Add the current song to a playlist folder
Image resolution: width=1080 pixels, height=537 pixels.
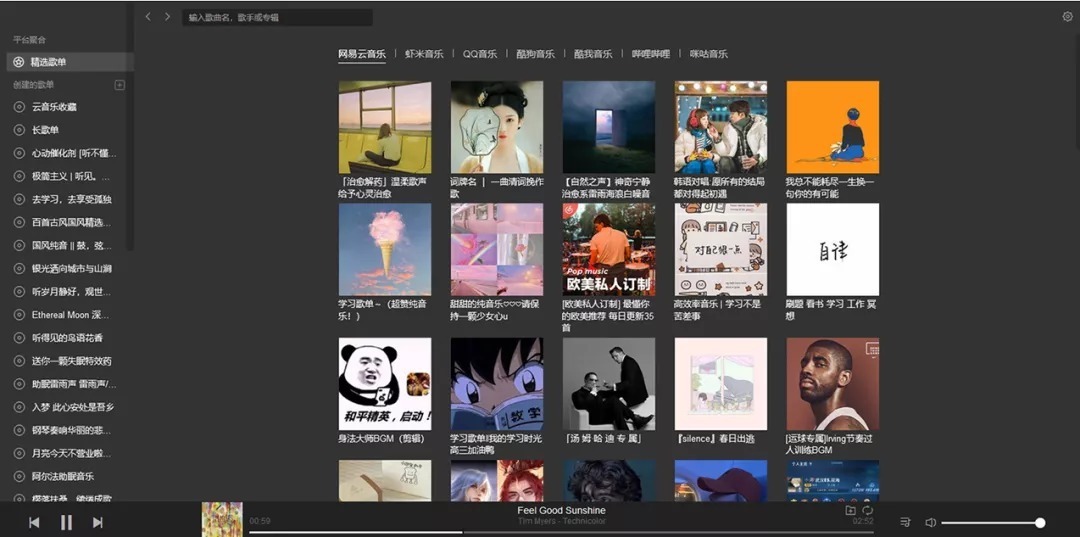(850, 510)
